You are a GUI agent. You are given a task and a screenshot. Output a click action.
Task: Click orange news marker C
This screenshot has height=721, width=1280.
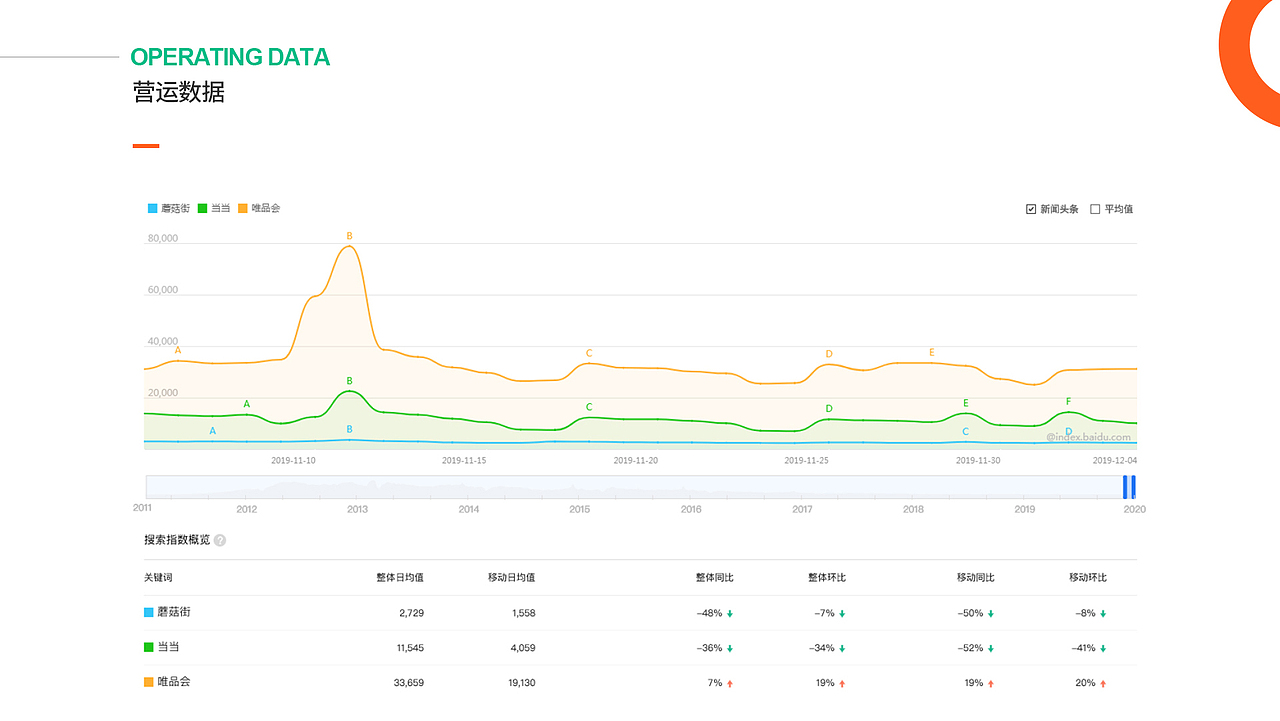(x=589, y=353)
